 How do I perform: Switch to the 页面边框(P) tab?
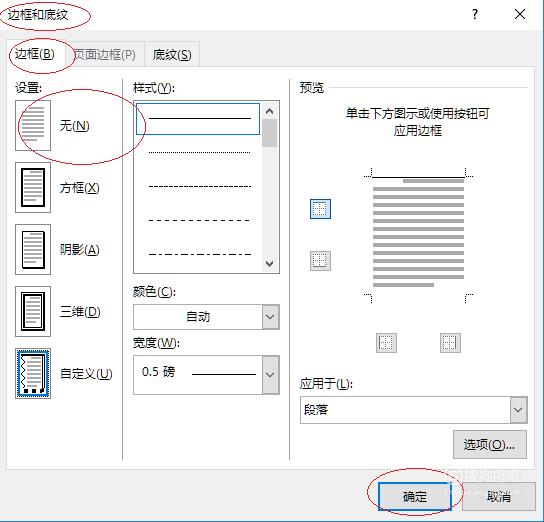click(x=105, y=54)
